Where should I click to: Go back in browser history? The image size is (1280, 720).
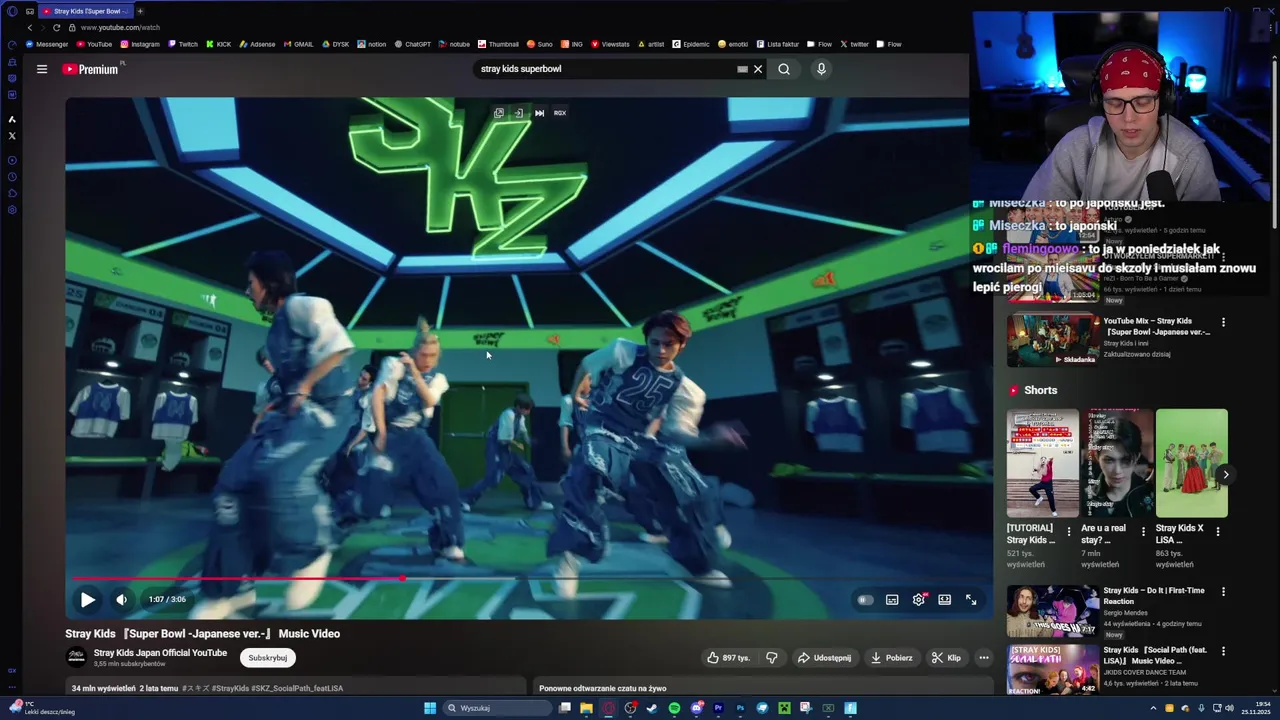[x=29, y=28]
